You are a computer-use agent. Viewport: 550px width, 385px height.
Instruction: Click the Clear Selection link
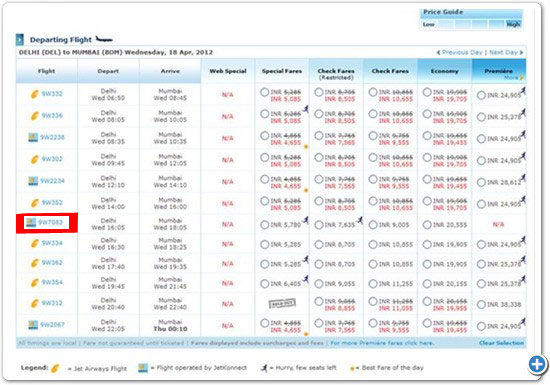(x=501, y=343)
